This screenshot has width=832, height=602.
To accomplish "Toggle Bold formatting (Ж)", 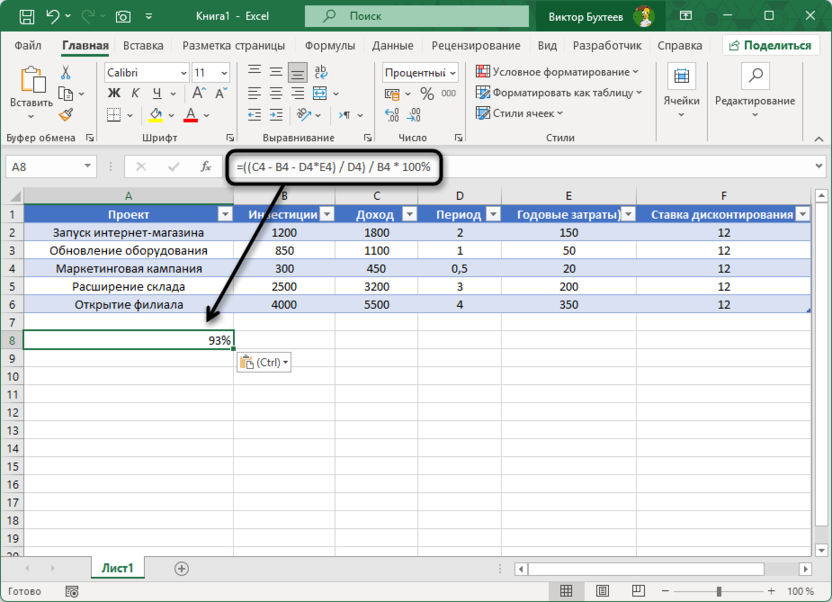I will click(113, 94).
